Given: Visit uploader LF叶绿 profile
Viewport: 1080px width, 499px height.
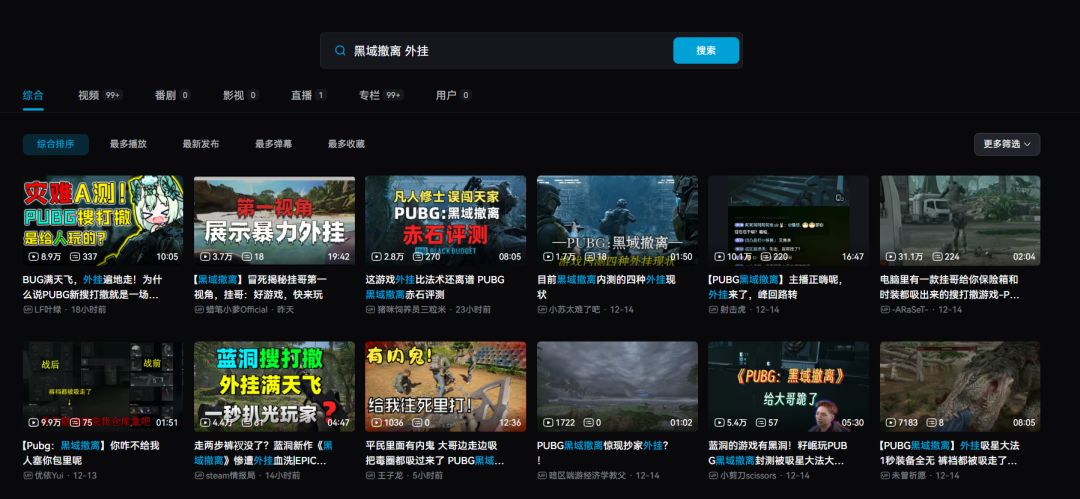Looking at the screenshot, I should (x=48, y=310).
